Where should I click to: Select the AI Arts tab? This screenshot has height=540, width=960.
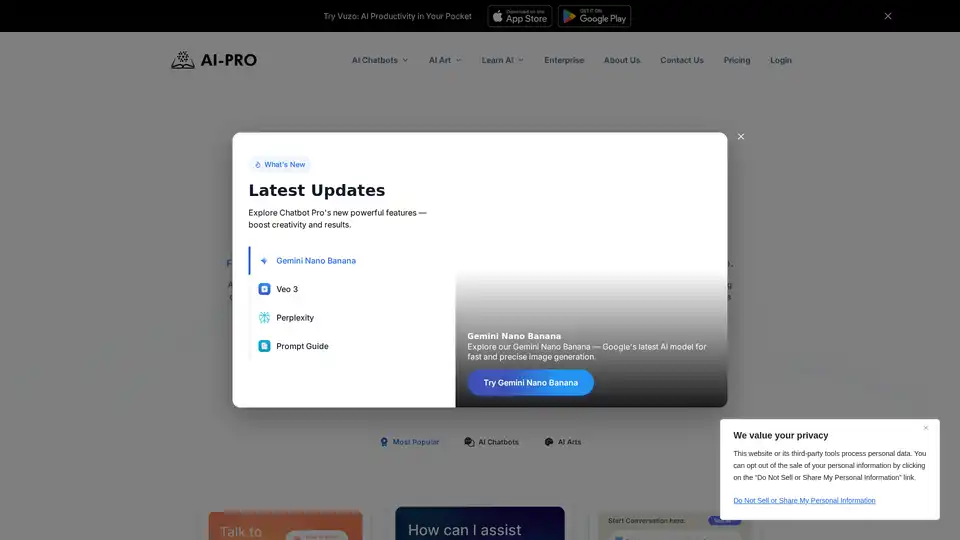pyautogui.click(x=562, y=442)
